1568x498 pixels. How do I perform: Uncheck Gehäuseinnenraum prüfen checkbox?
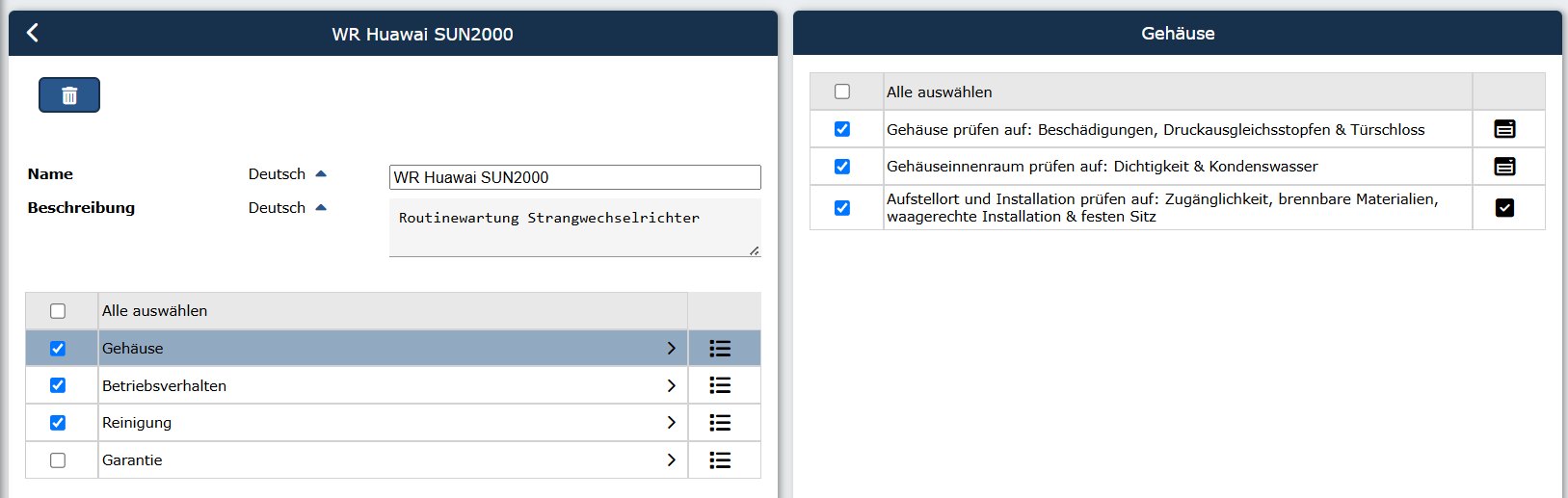click(x=842, y=167)
